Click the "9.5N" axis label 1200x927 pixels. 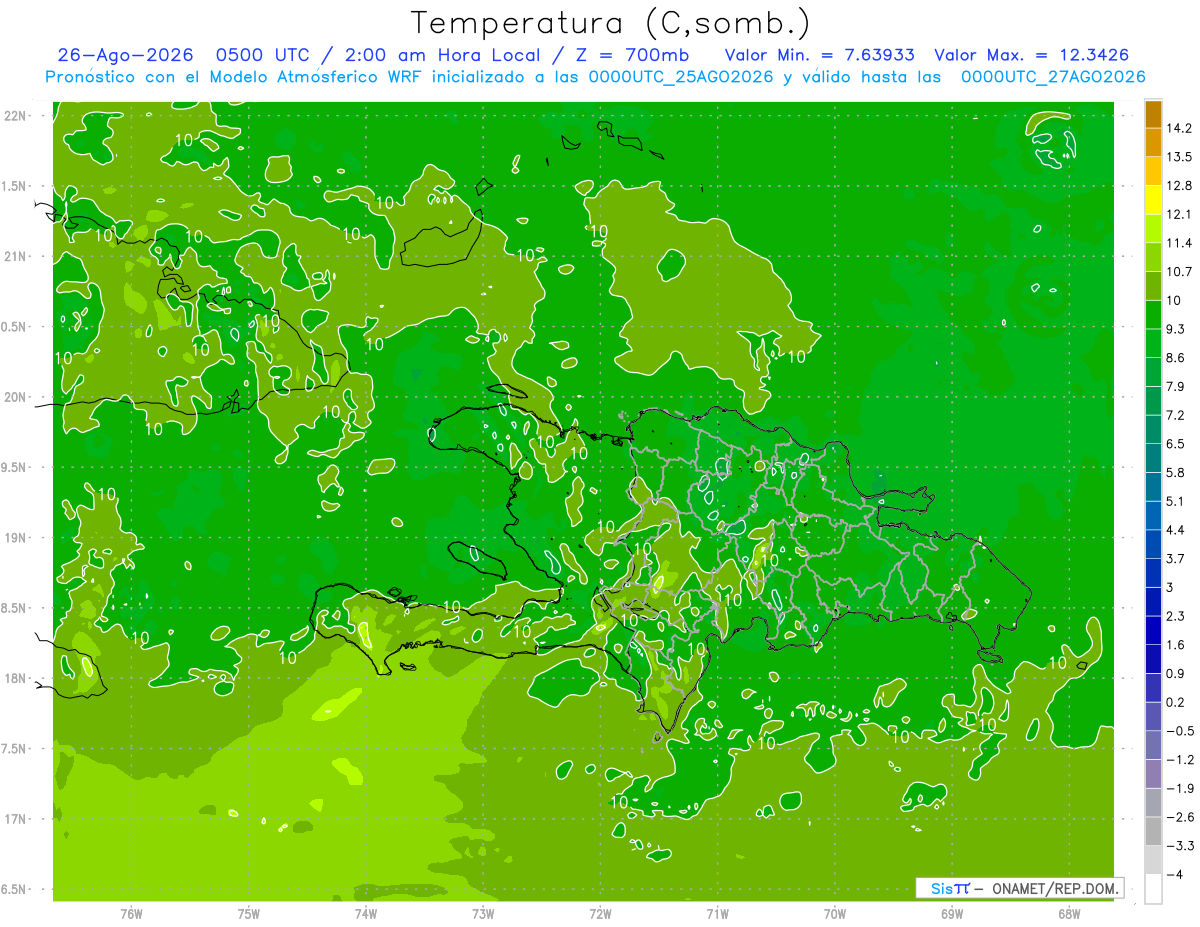(14, 468)
